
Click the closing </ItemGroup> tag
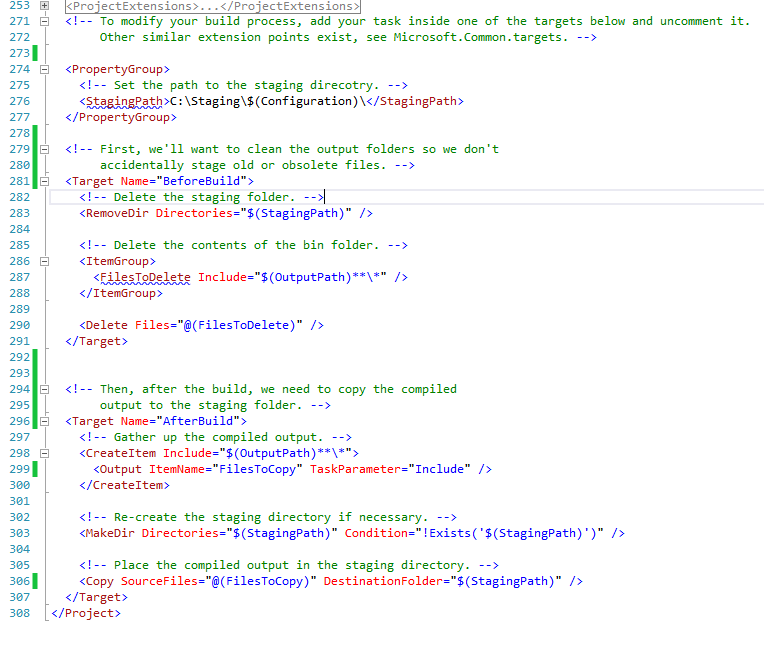121,293
